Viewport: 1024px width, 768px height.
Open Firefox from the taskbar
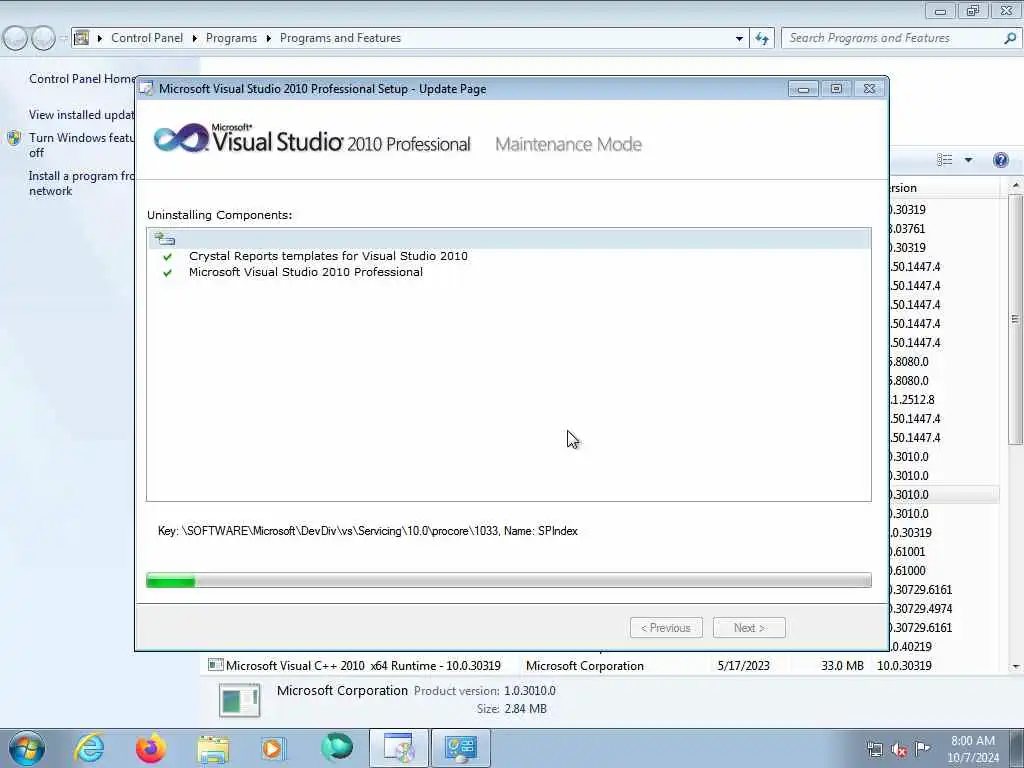pos(151,748)
